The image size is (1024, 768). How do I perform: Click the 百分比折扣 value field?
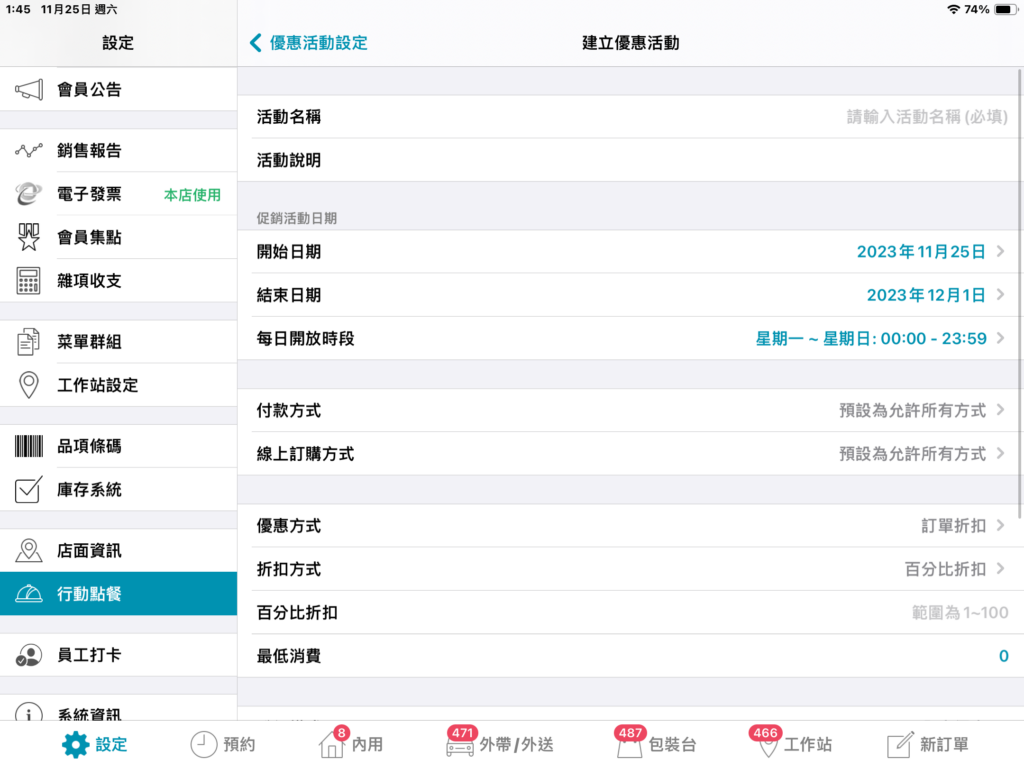(630, 613)
